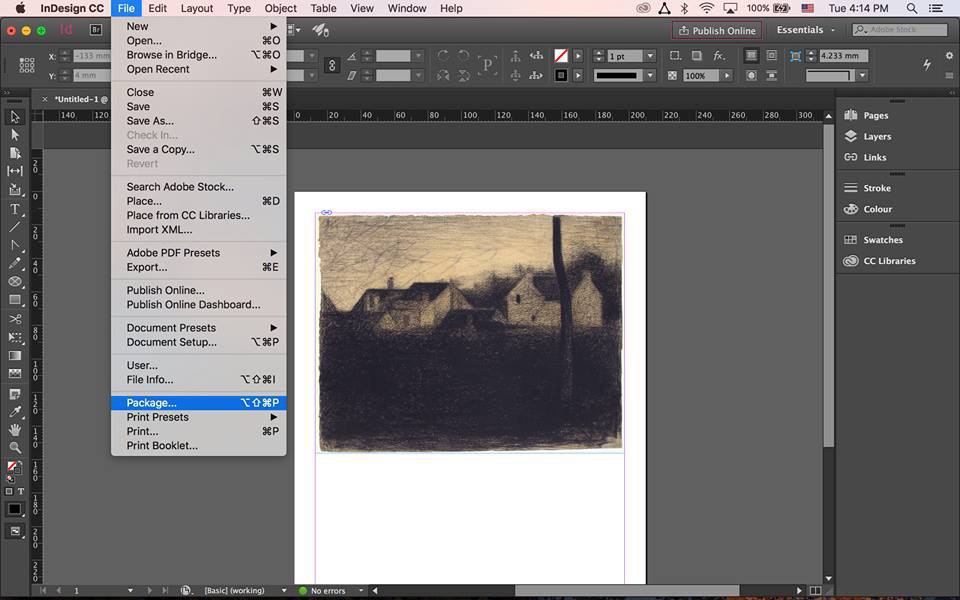Select the Eyedropper tool
Viewport: 960px width, 600px height.
15,411
